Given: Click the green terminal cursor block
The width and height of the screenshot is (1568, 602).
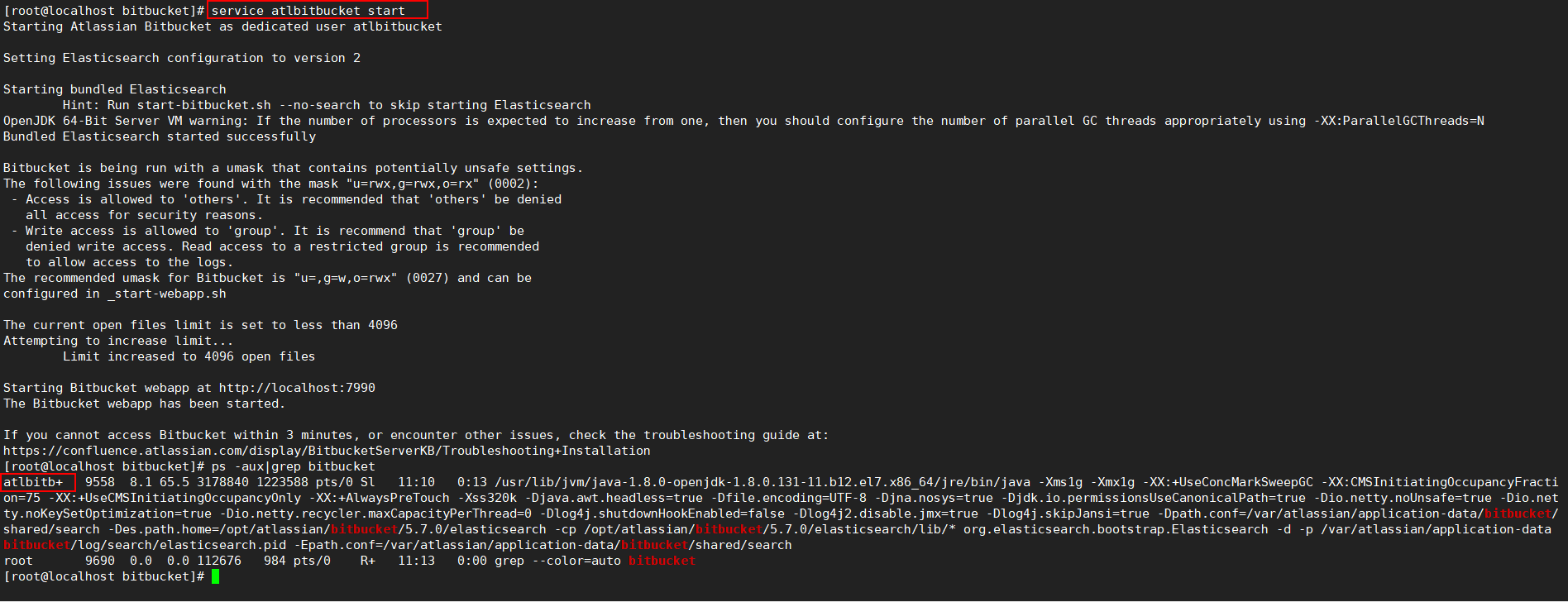Looking at the screenshot, I should tap(215, 576).
